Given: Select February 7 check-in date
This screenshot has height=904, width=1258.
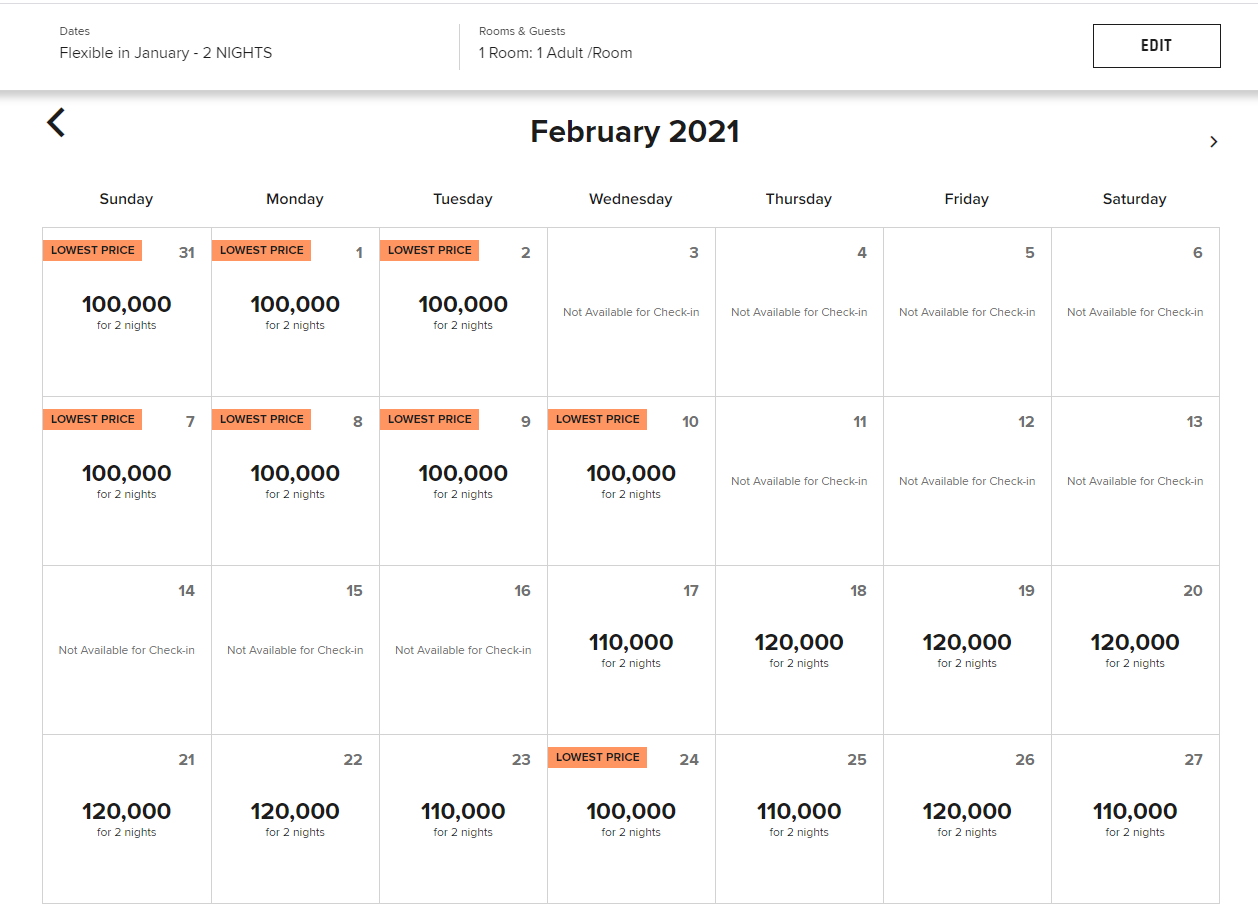Looking at the screenshot, I should tap(127, 480).
